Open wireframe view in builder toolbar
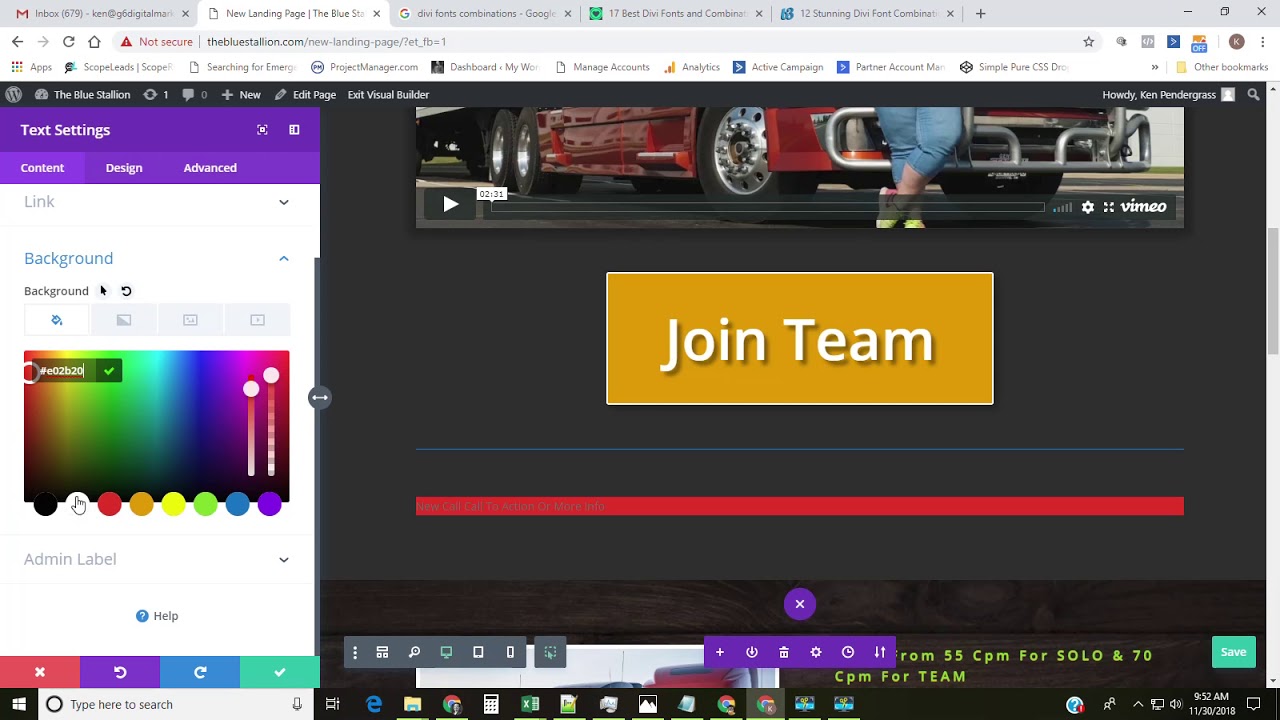The width and height of the screenshot is (1280, 720). (382, 652)
